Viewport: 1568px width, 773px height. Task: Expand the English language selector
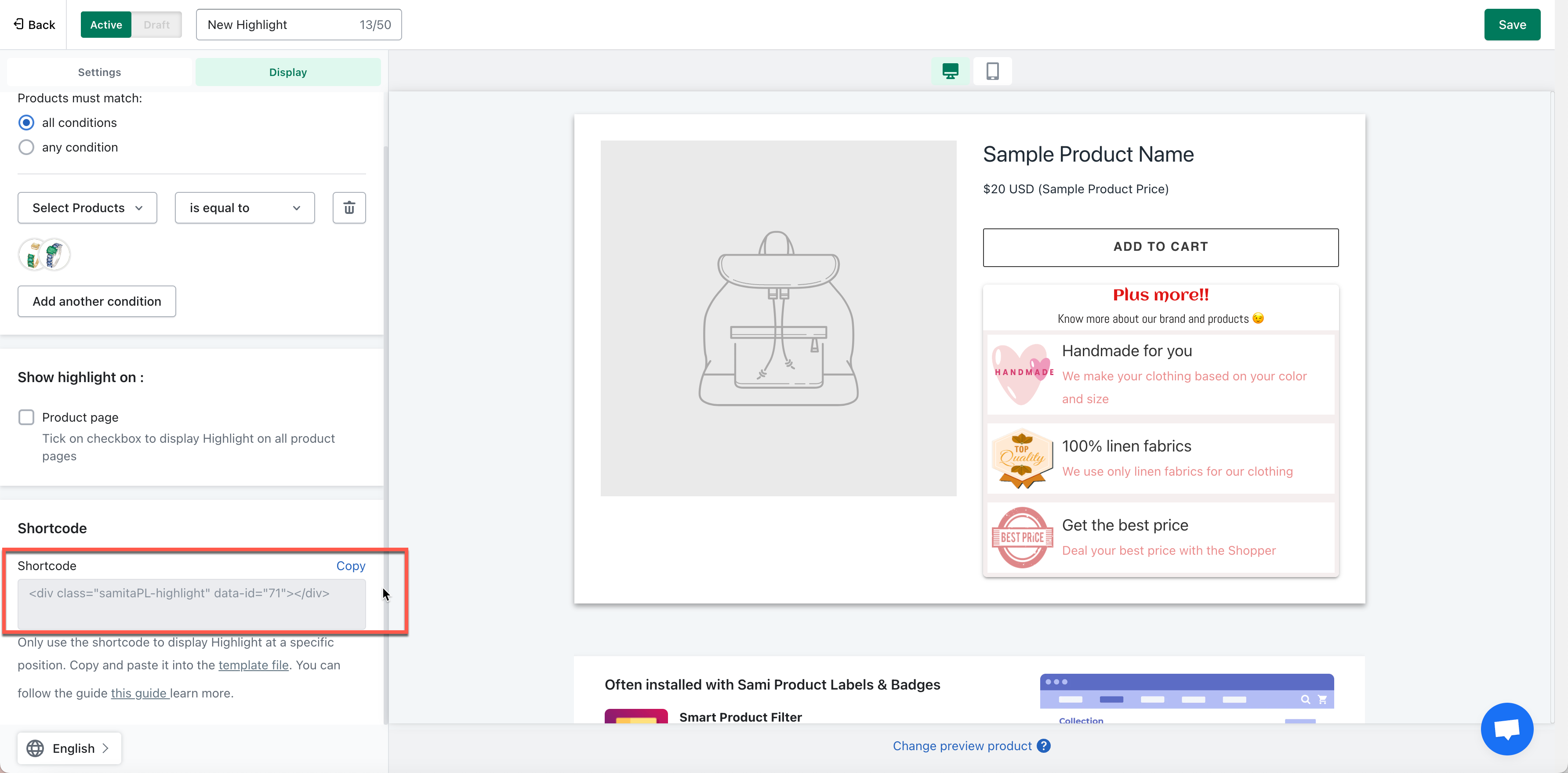(x=69, y=748)
